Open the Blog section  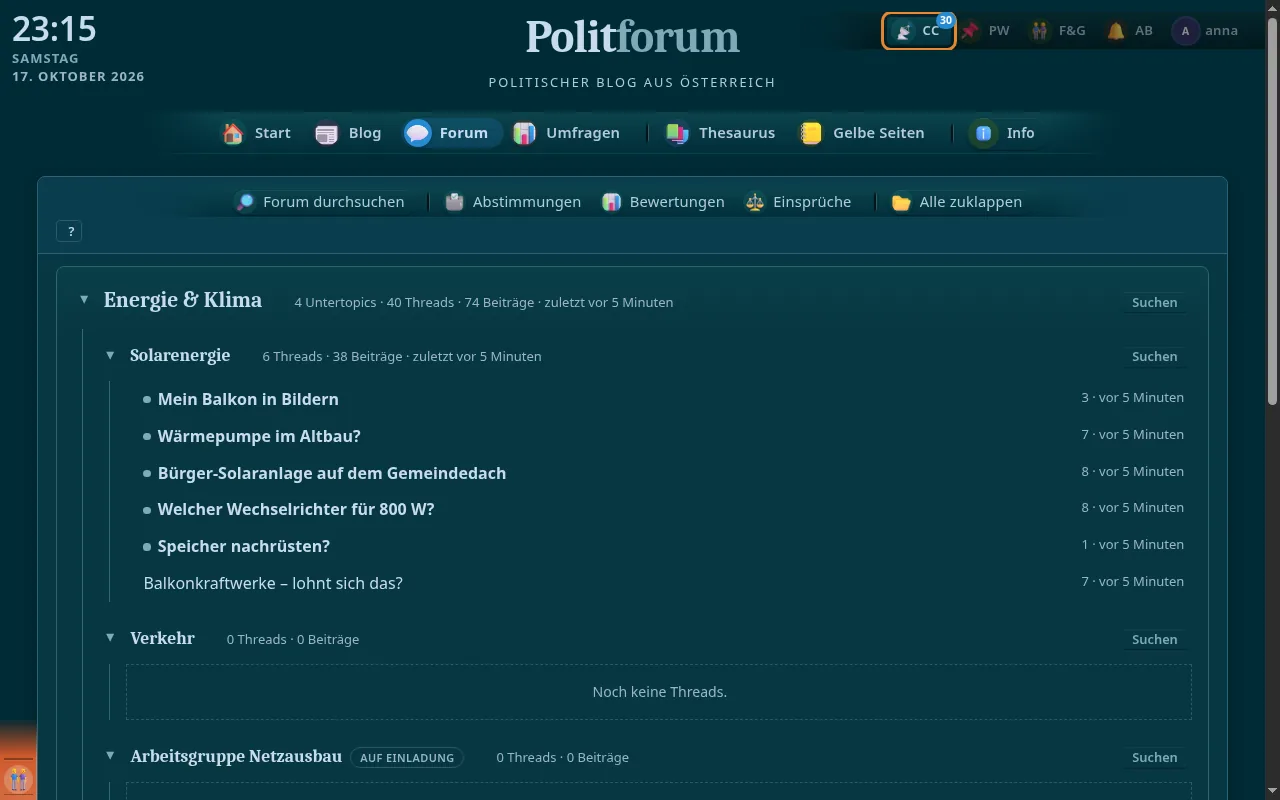click(348, 133)
